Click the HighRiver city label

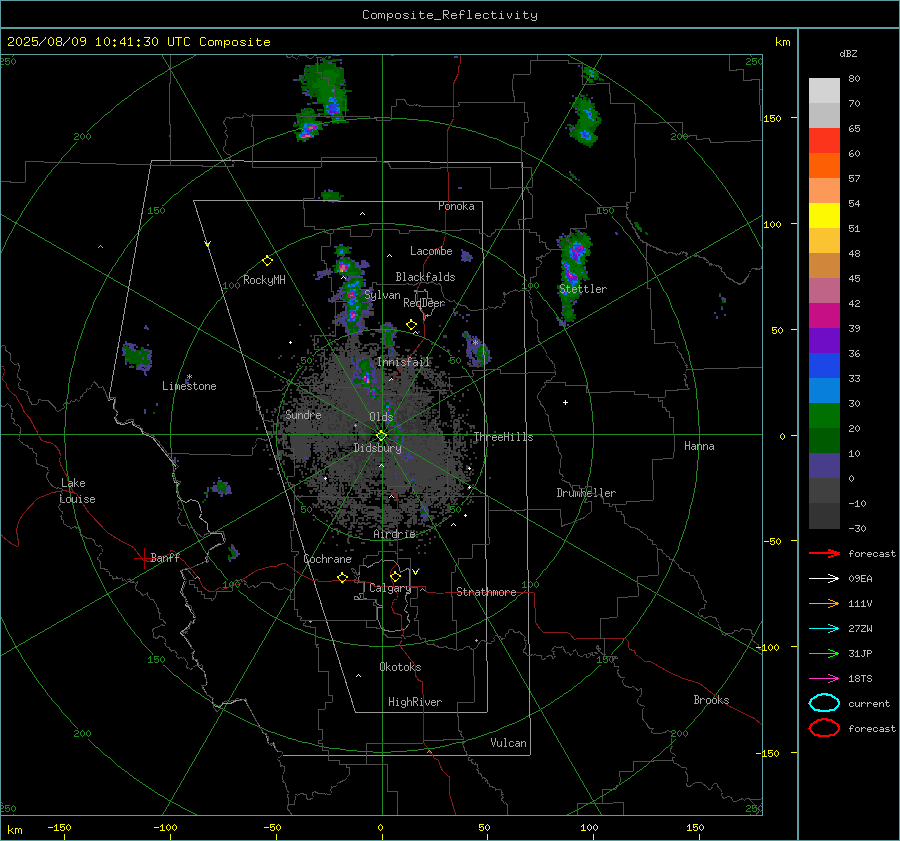pos(414,702)
